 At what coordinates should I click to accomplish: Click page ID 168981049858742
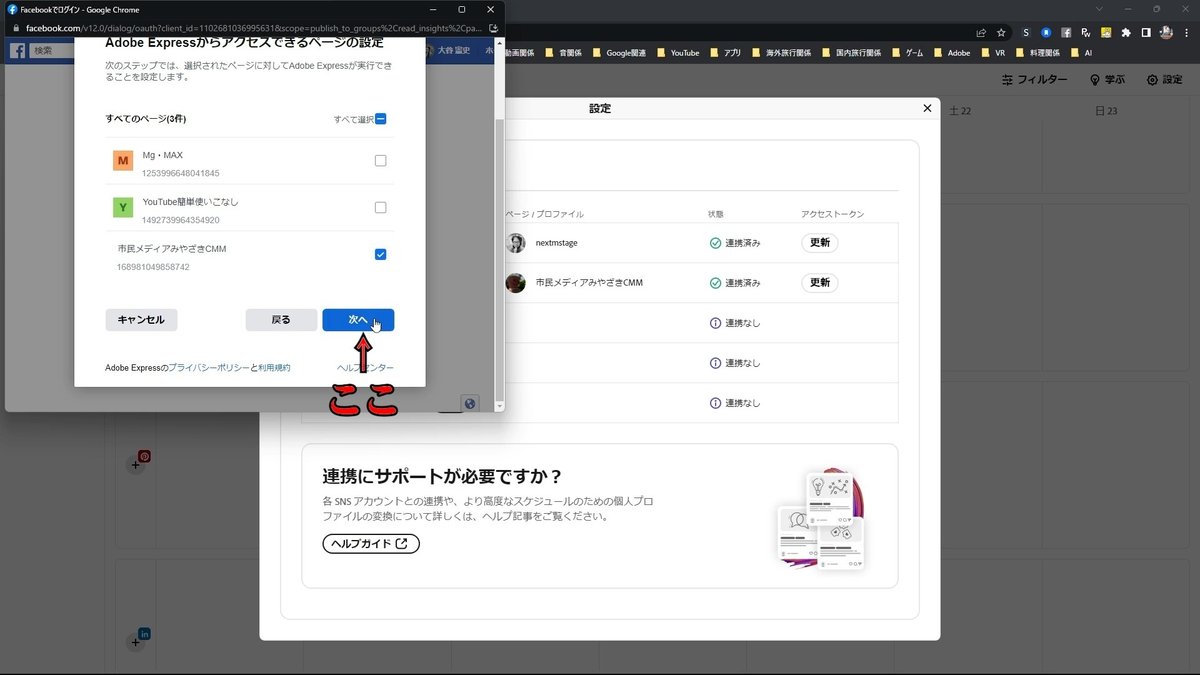[x=153, y=267]
